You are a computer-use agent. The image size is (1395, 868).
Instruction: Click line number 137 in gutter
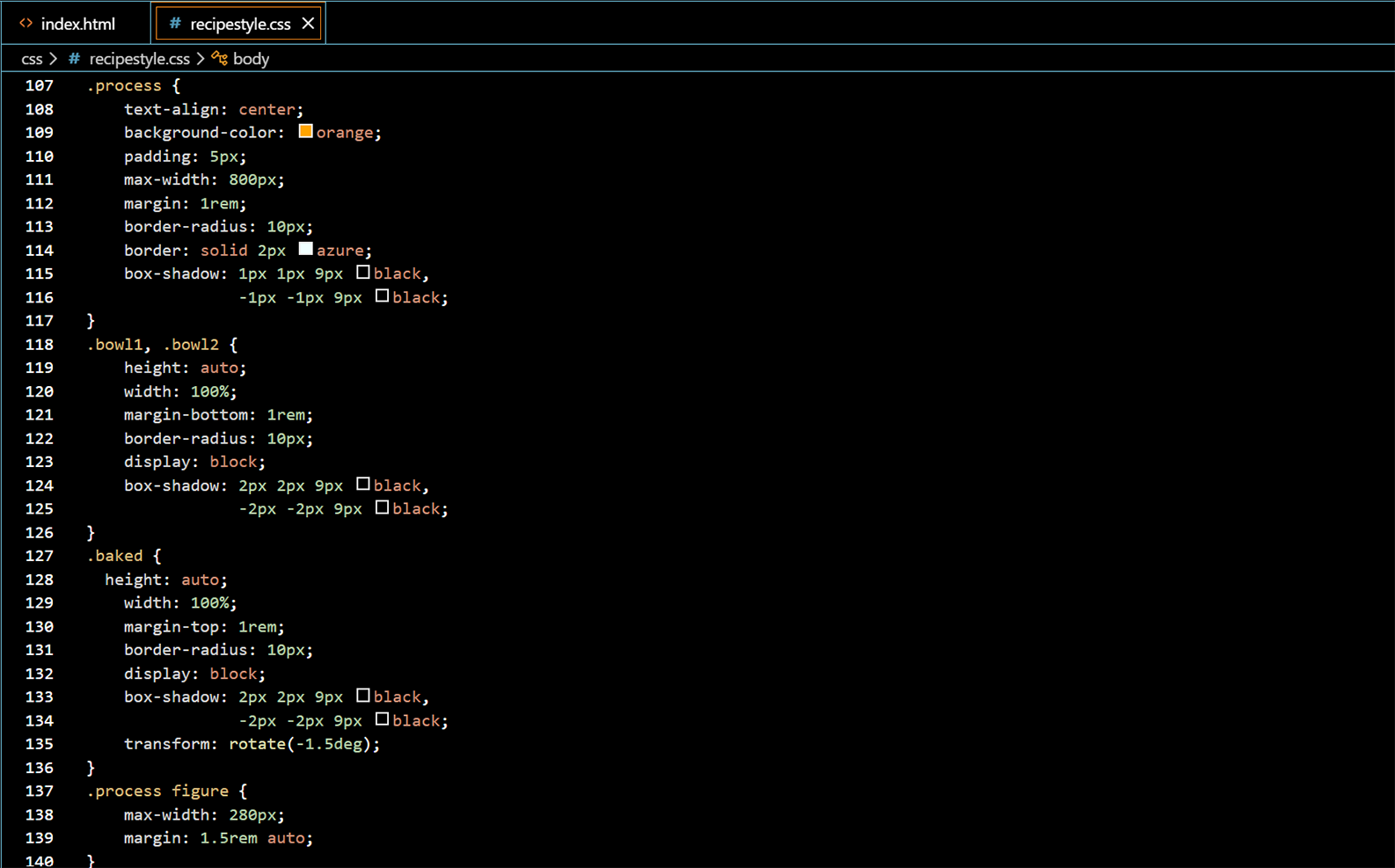click(x=40, y=791)
